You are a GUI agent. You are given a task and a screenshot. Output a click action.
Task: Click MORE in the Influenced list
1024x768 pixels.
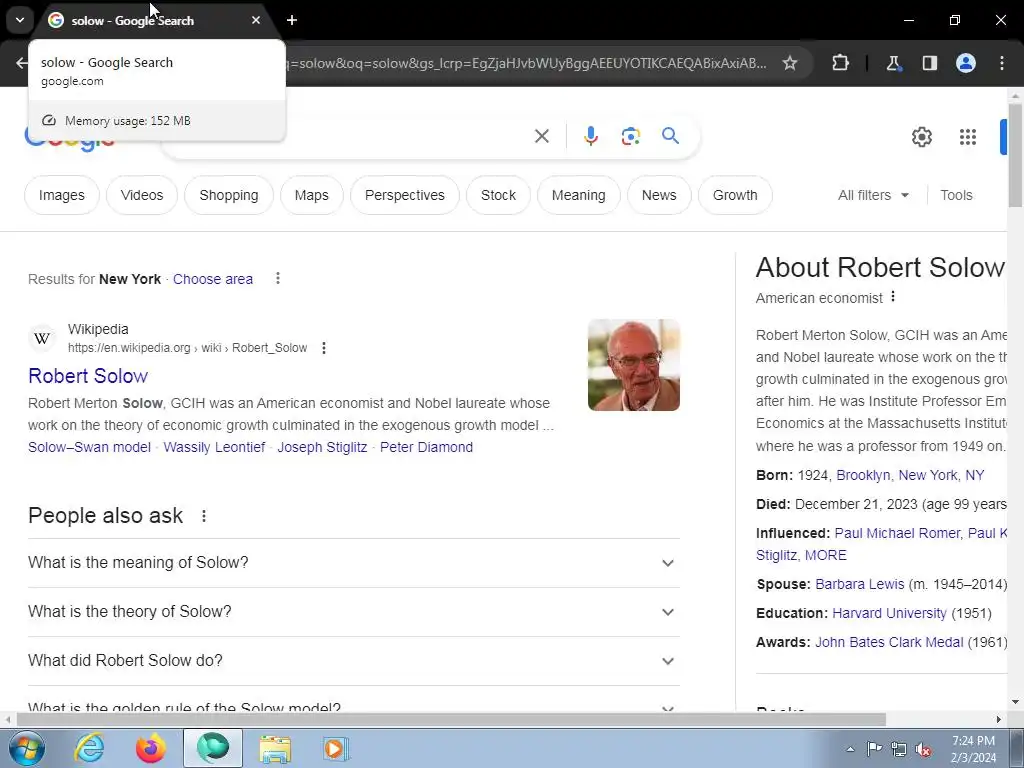coord(825,556)
